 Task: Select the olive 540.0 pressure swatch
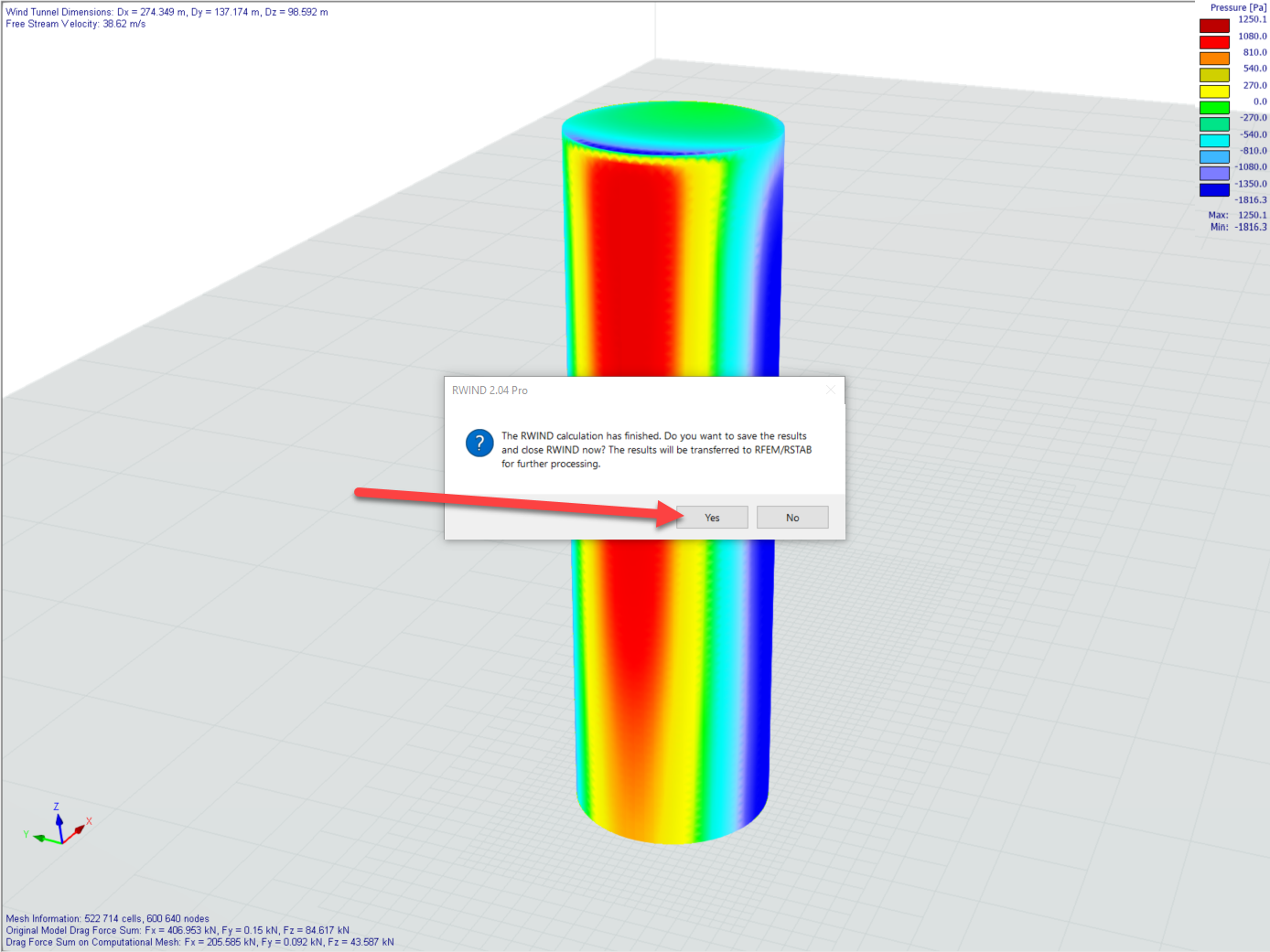coord(1214,75)
